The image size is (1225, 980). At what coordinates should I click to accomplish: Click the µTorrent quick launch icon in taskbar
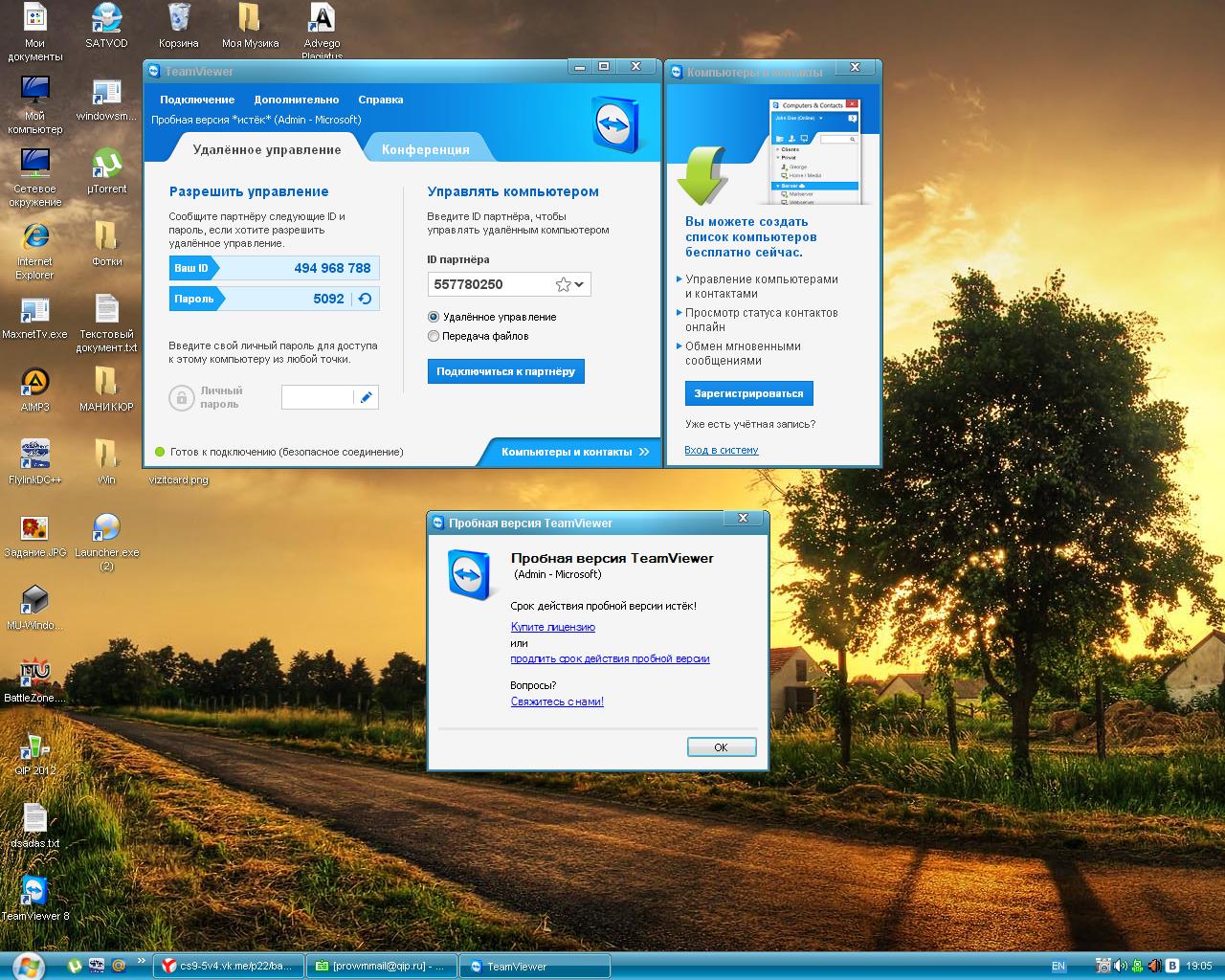click(x=74, y=966)
